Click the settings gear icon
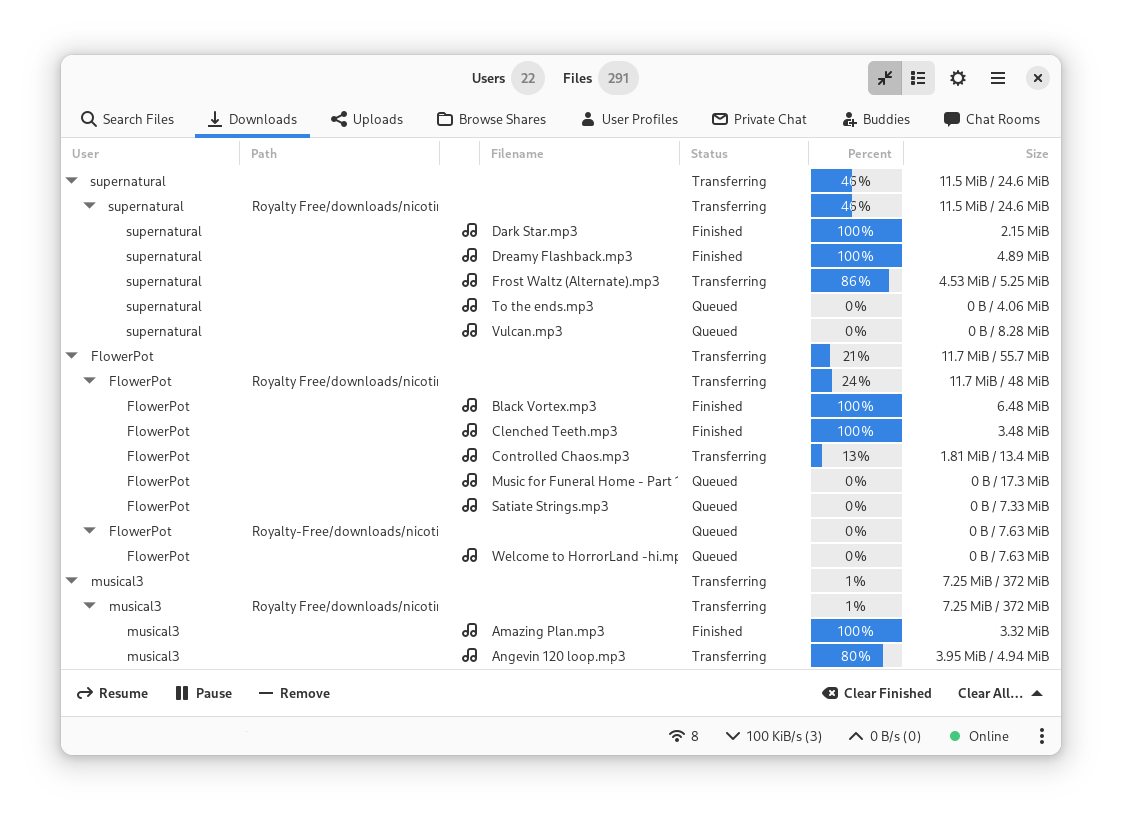This screenshot has width=1122, height=822. pos(957,78)
